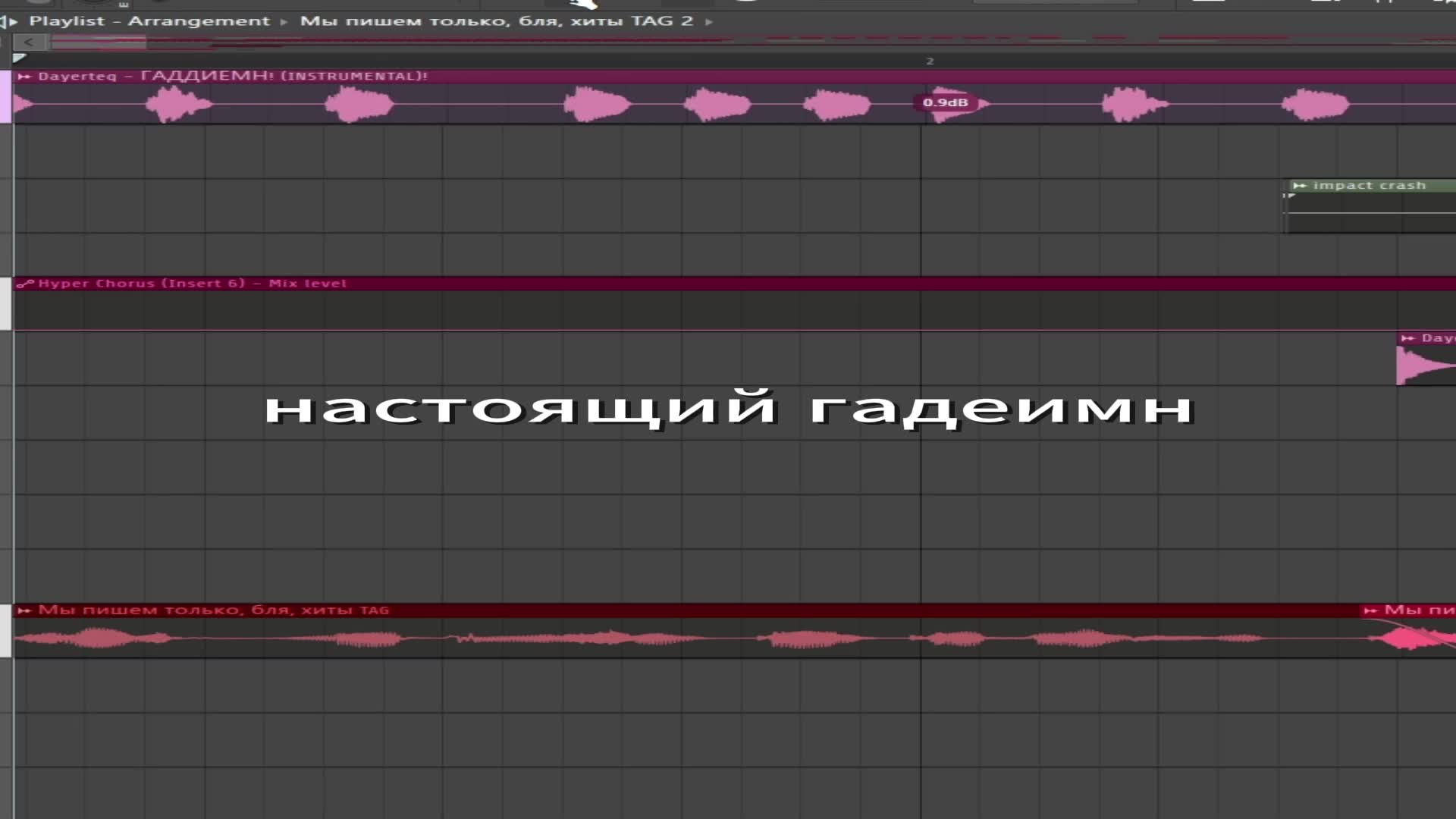Select the waveform of the хиты TAG vocal clip
Viewport: 1456px width, 819px height.
point(686,638)
